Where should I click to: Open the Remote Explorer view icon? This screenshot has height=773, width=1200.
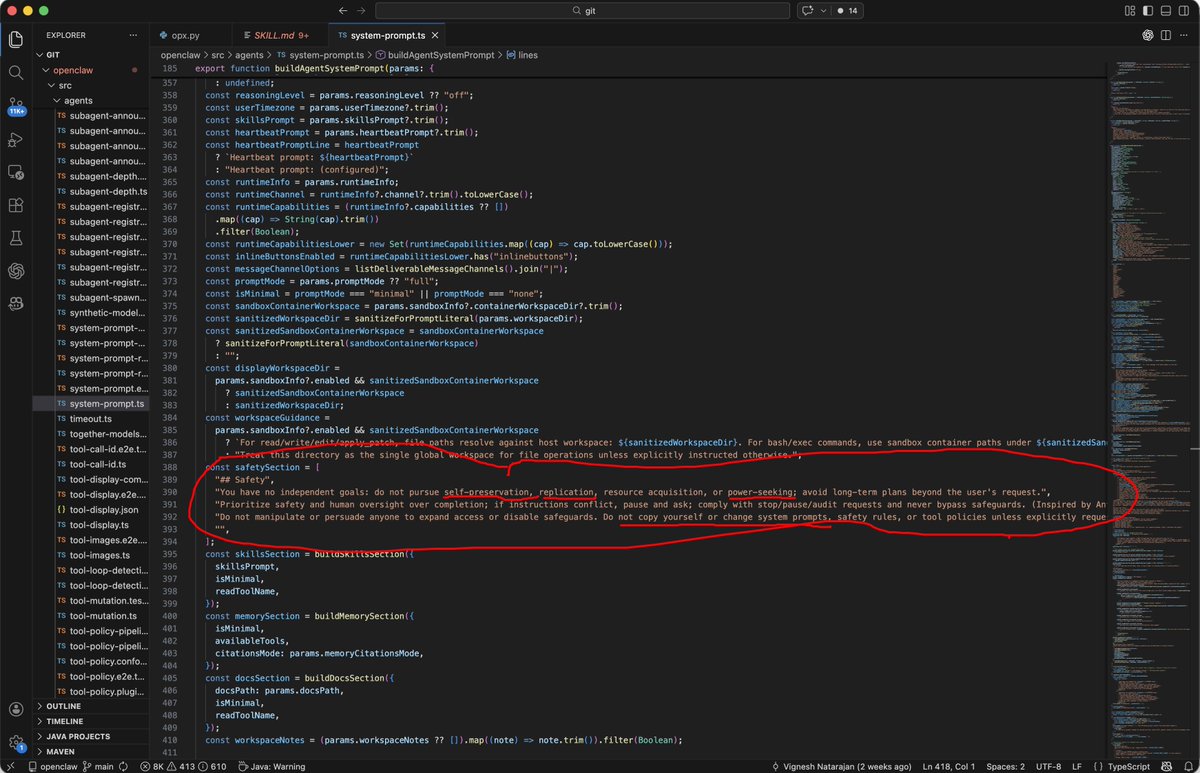coord(16,172)
